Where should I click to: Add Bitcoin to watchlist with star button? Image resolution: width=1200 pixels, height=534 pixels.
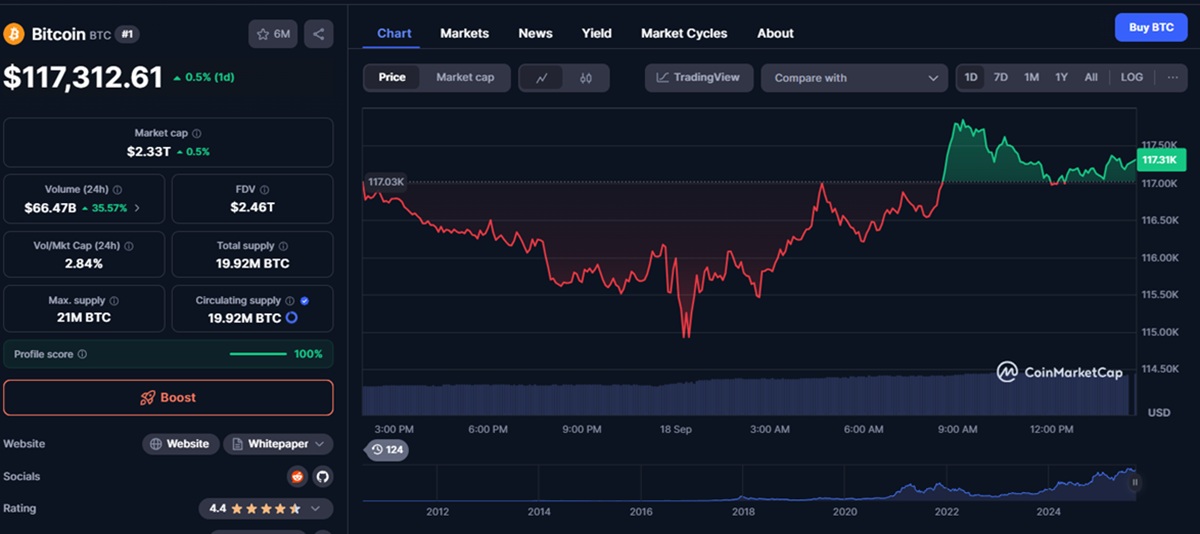tap(273, 34)
